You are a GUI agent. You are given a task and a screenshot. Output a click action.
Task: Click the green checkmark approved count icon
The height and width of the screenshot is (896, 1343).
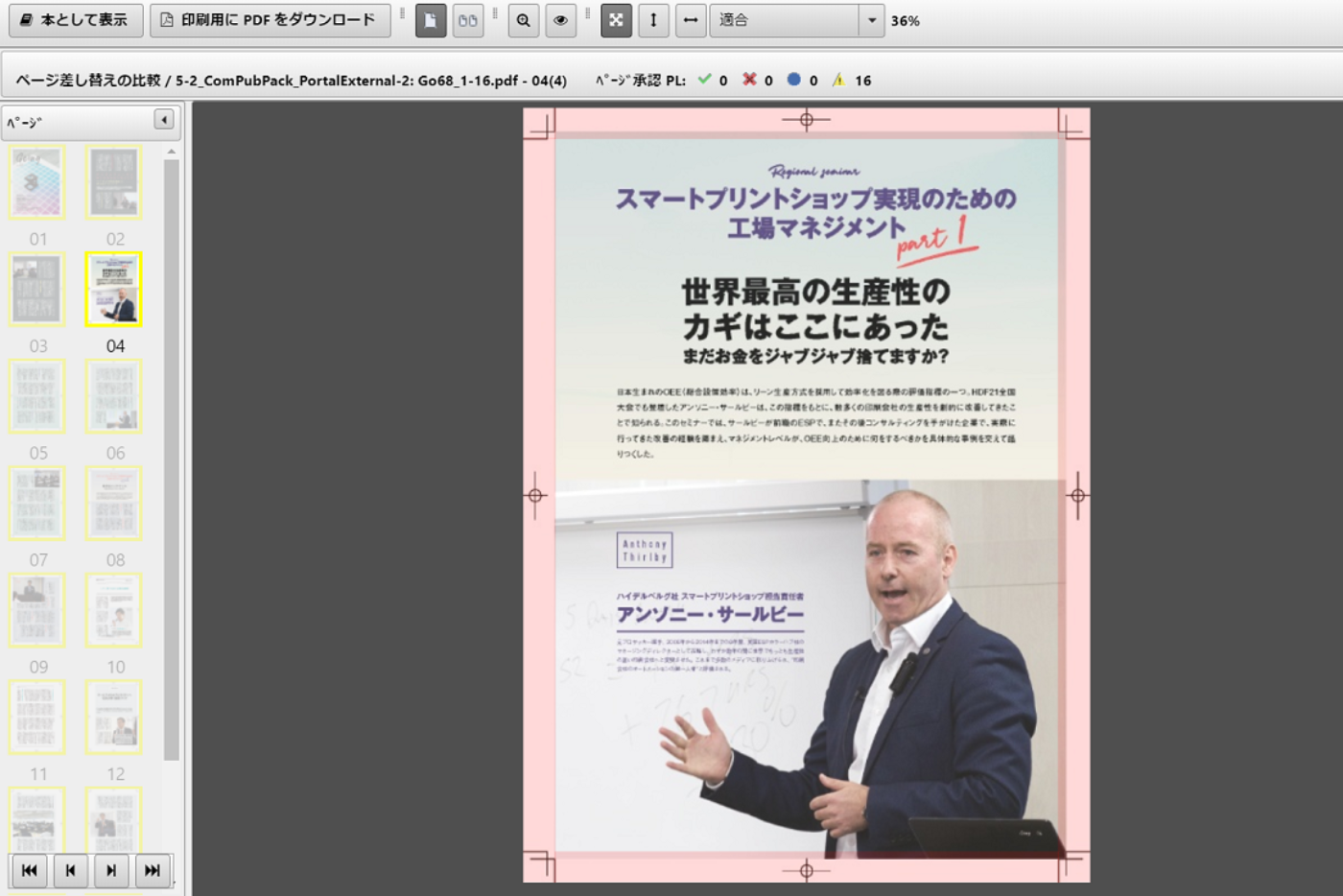(x=705, y=80)
